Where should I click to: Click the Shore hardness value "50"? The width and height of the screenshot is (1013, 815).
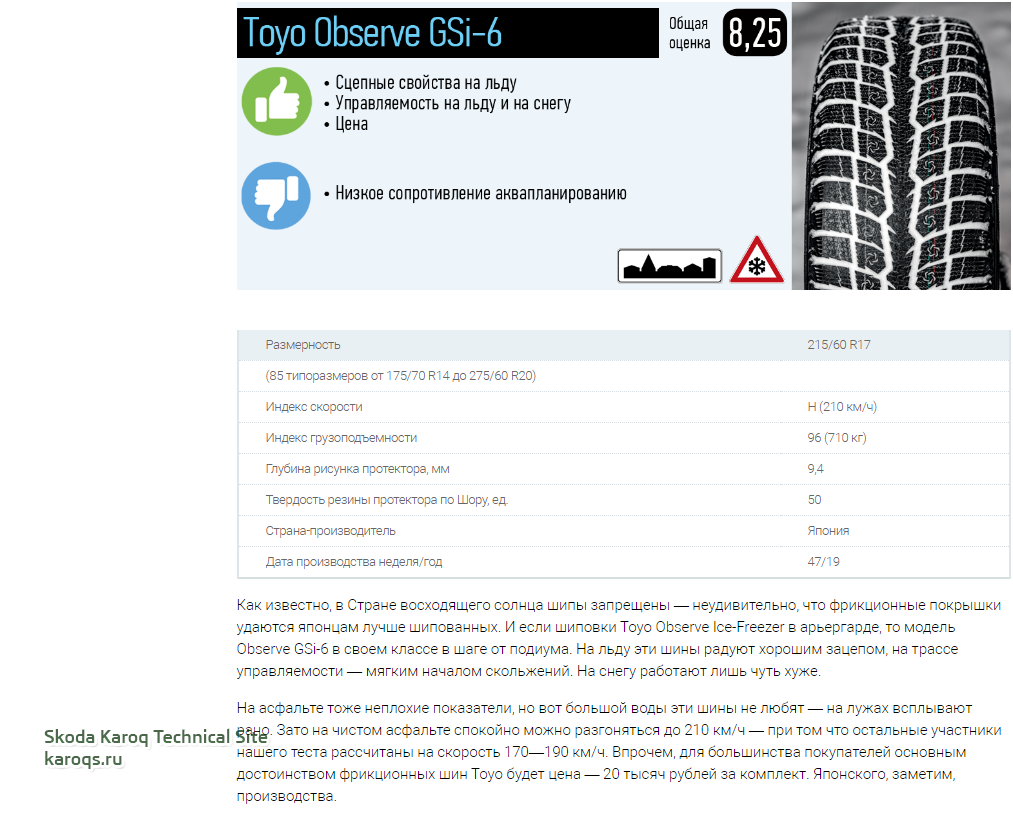814,500
